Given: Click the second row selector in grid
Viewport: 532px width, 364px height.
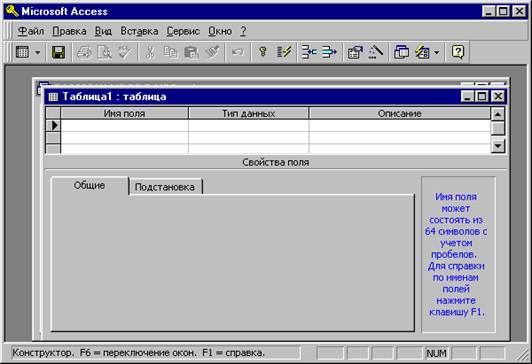Looking at the screenshot, I should (53, 138).
